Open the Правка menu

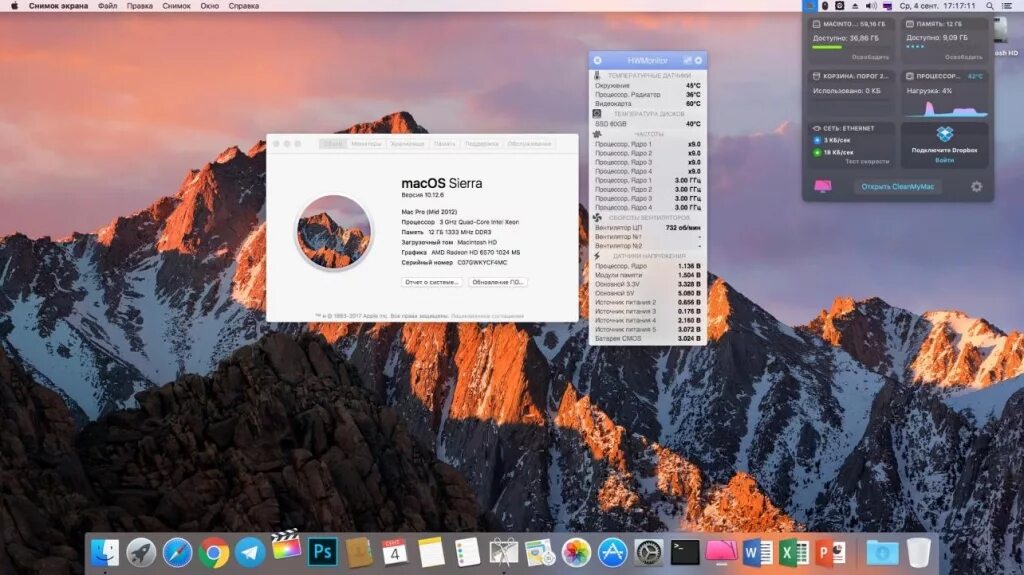coord(139,6)
